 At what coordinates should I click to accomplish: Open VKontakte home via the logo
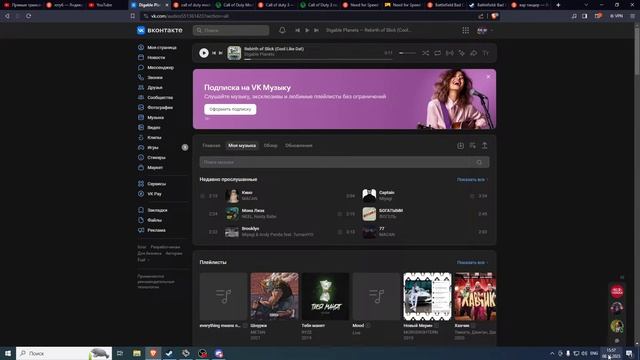160,30
